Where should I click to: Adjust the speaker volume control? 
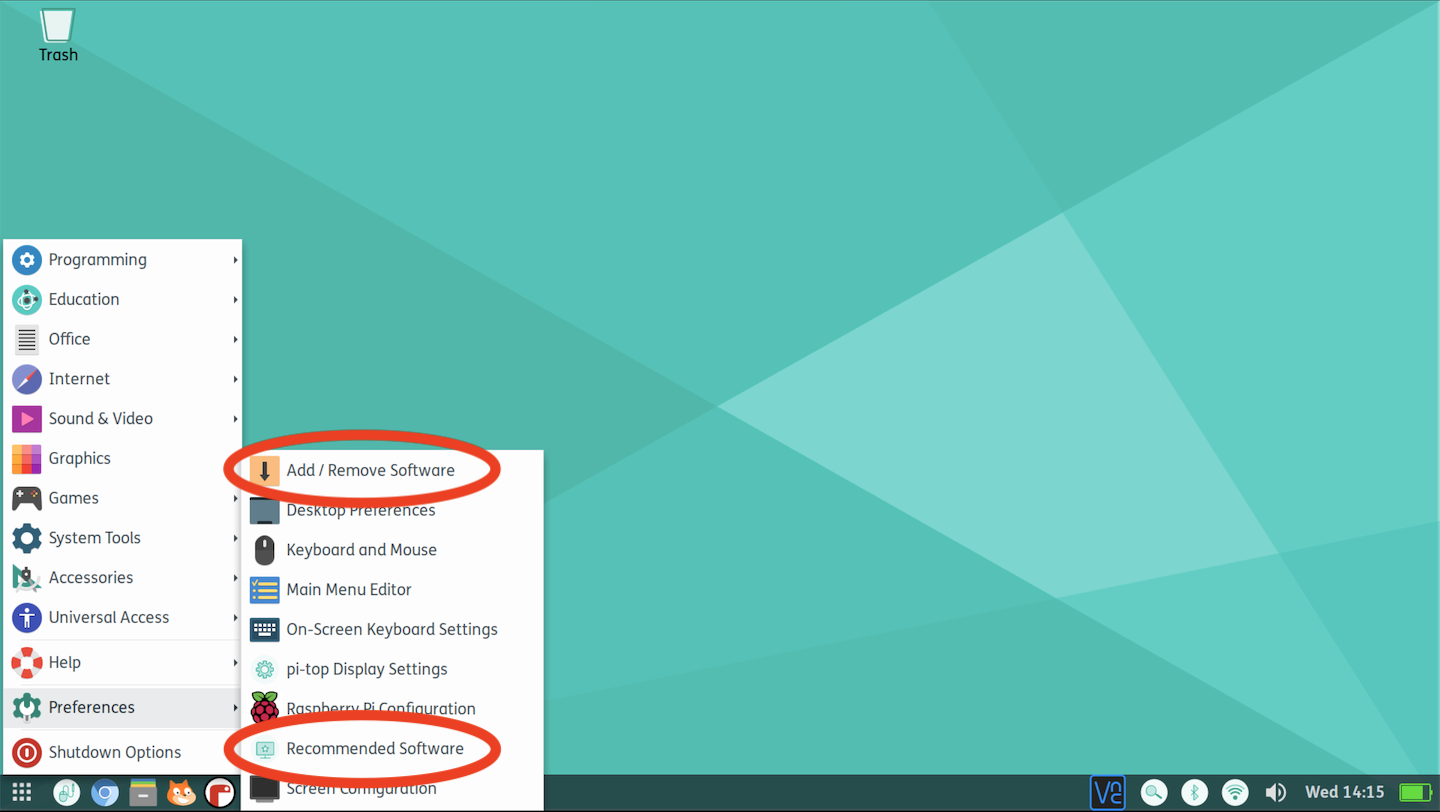click(x=1276, y=793)
